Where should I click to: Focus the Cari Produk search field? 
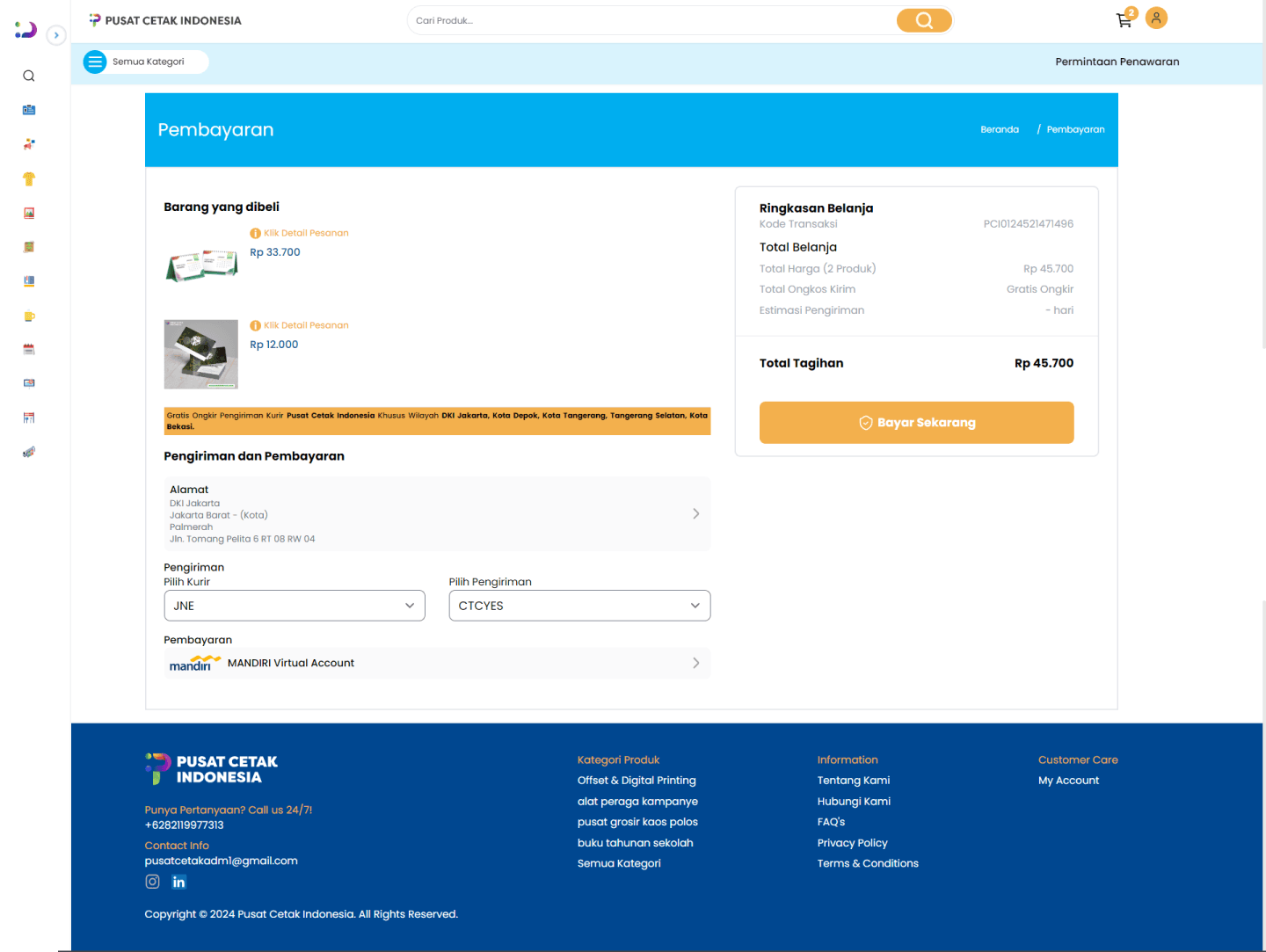(651, 20)
